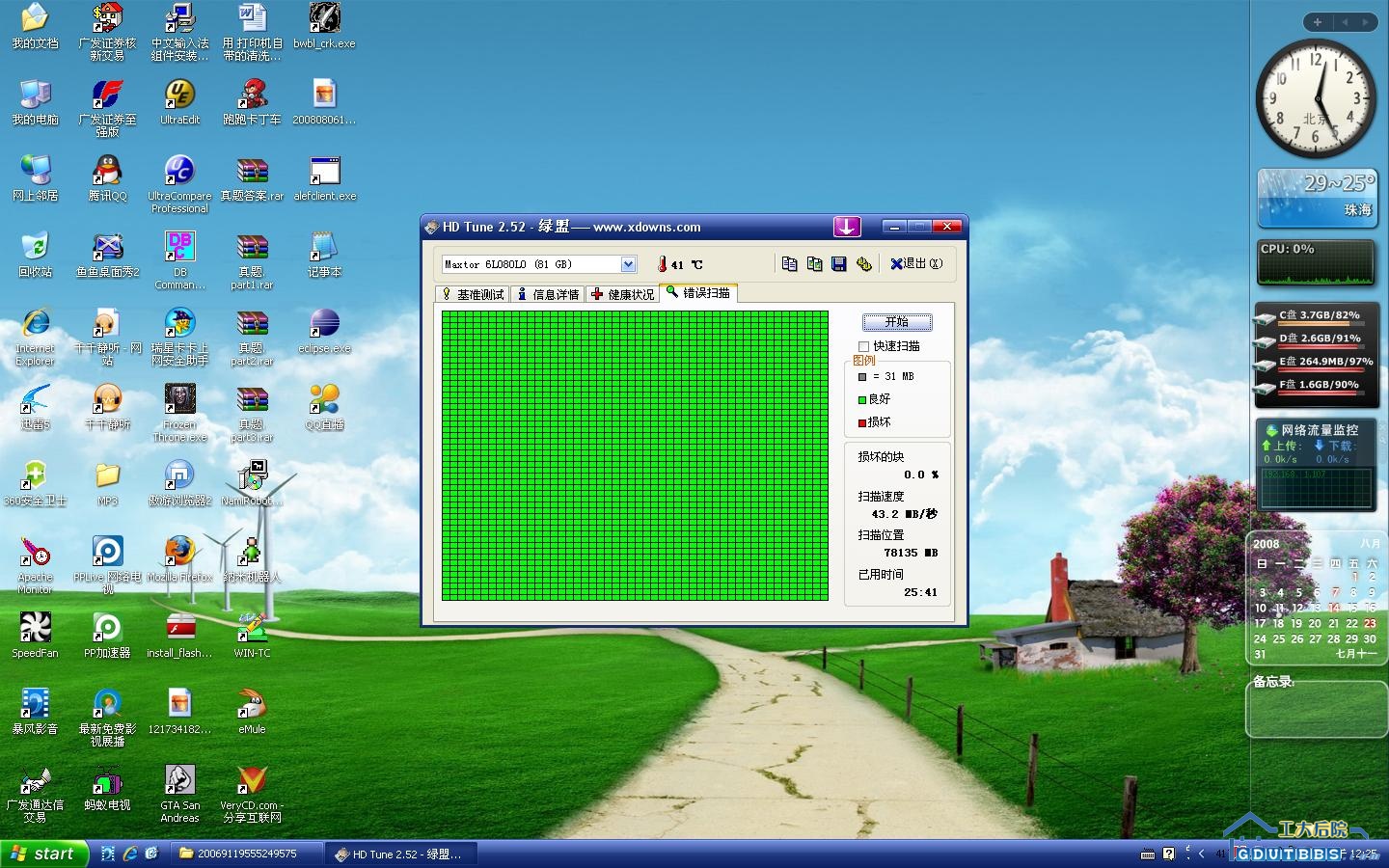The height and width of the screenshot is (868, 1389).
Task: Enable the 快速扫描 quick scan checkbox
Action: pos(863,346)
